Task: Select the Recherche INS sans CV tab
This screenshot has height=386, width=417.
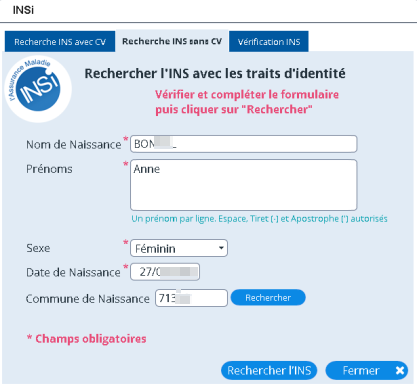Action: pyautogui.click(x=172, y=41)
